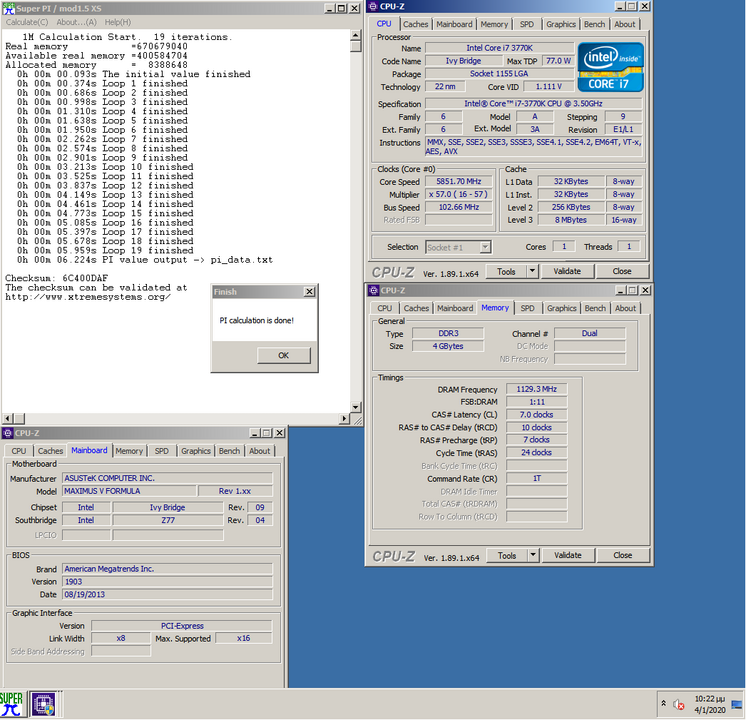The width and height of the screenshot is (746, 720).
Task: Open Help menu in Super PI
Action: [x=118, y=22]
